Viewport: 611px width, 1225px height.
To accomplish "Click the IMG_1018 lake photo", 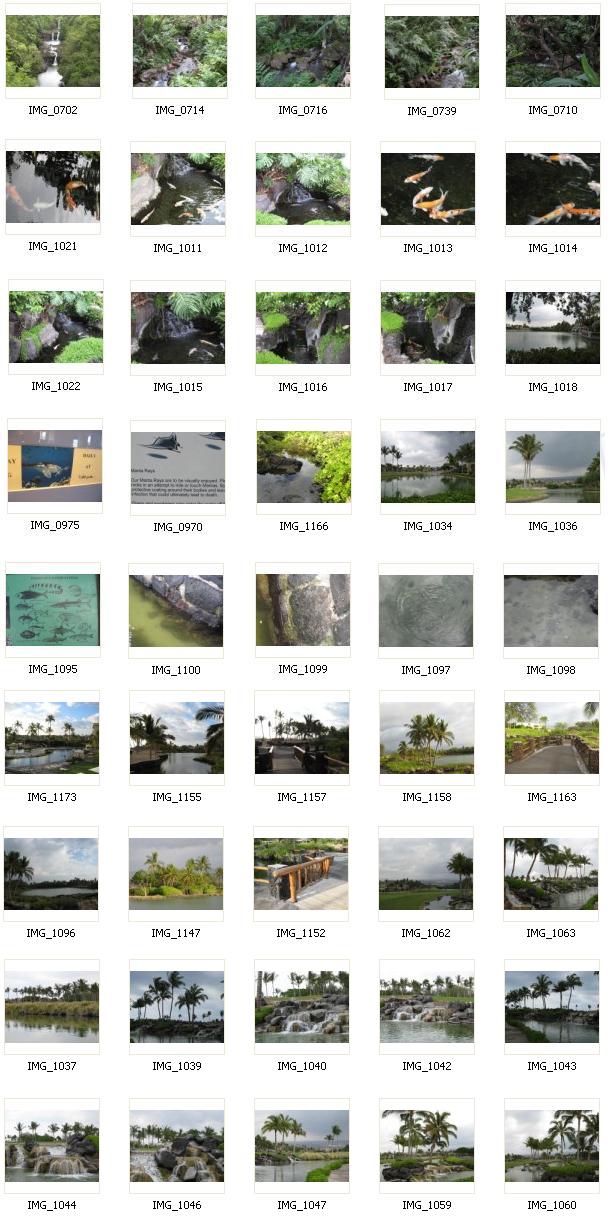I will (x=552, y=328).
